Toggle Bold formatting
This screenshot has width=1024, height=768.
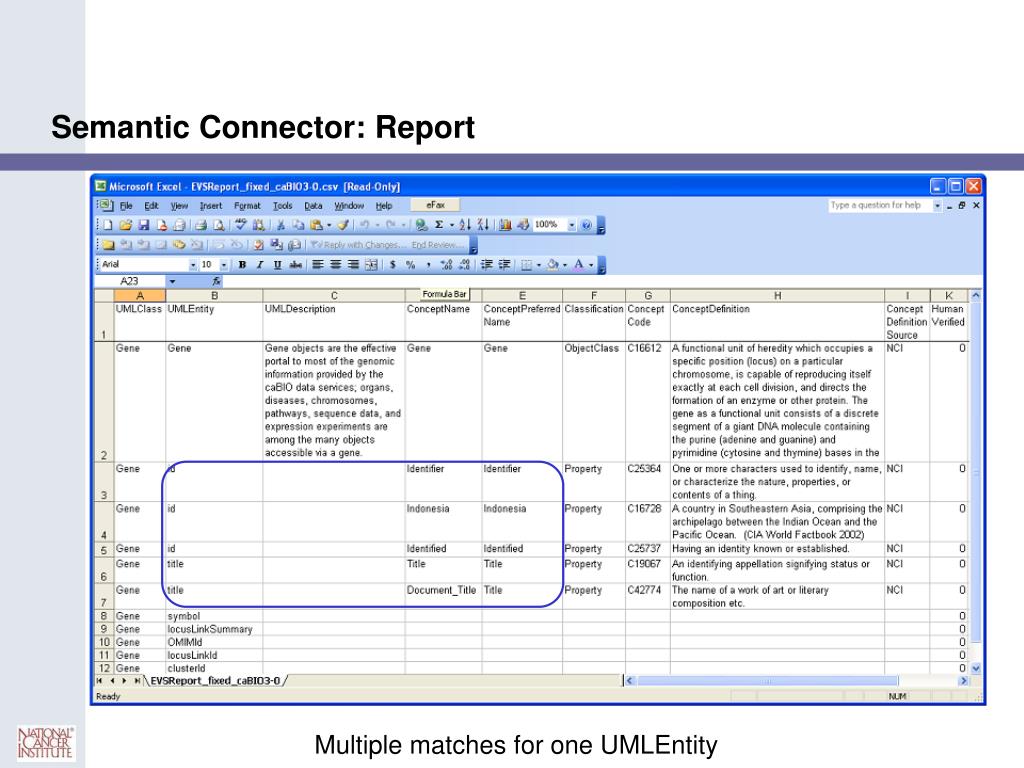point(242,264)
